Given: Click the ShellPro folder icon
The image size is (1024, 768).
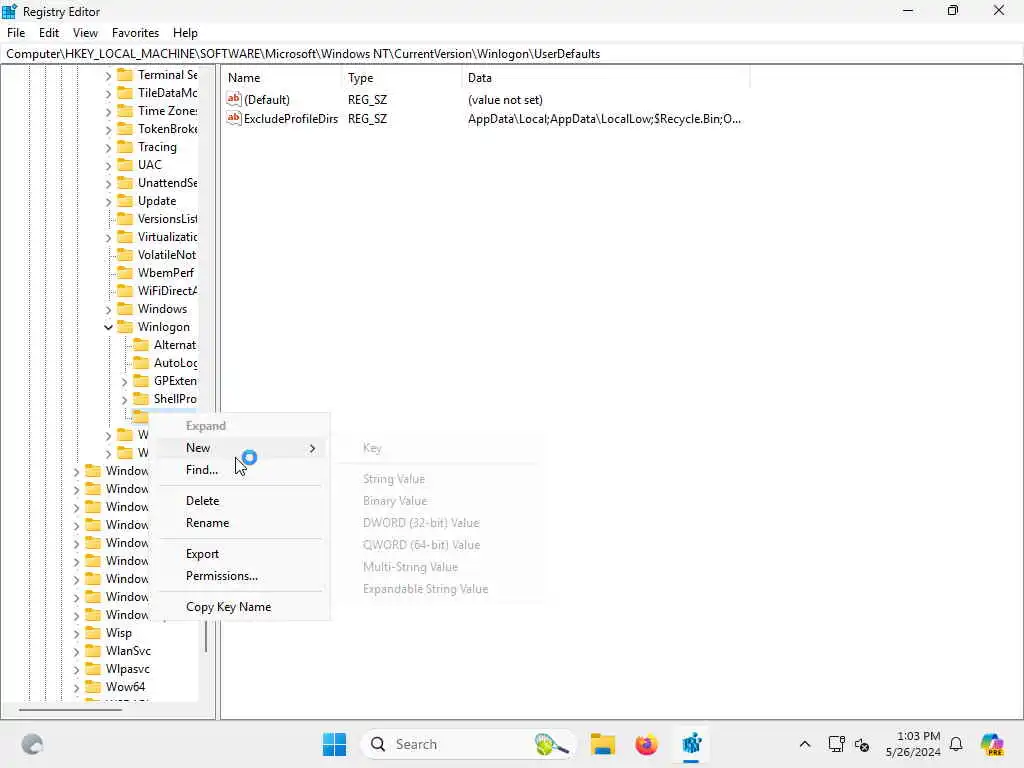Looking at the screenshot, I should [x=140, y=398].
